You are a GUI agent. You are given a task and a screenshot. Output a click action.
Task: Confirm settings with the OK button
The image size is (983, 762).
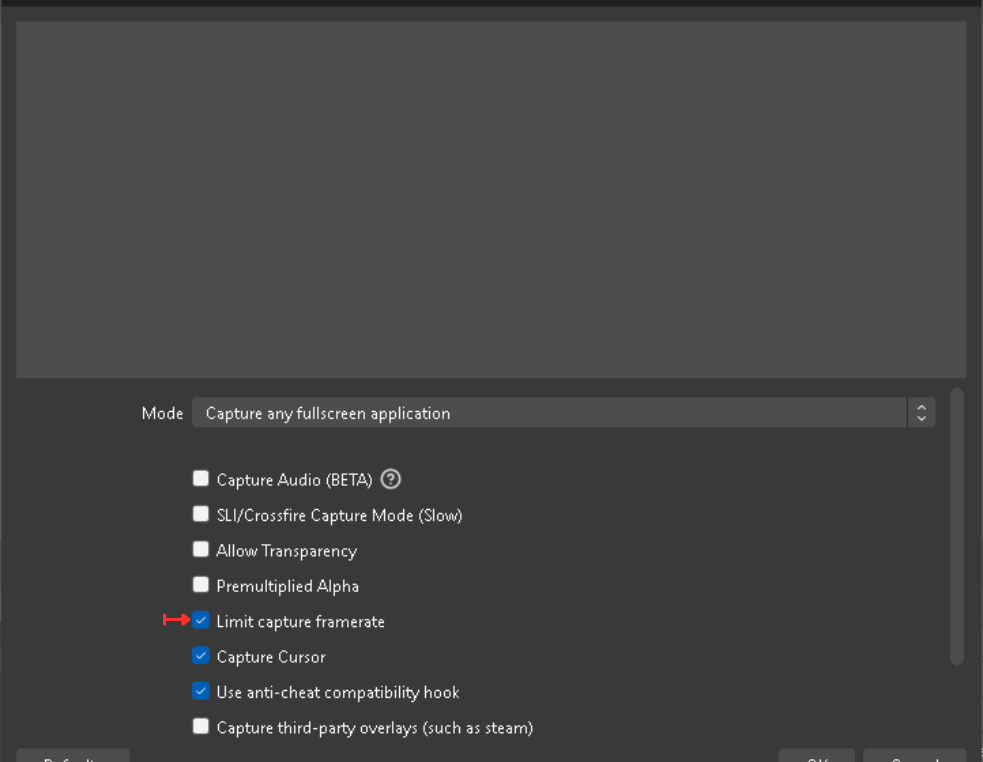click(816, 755)
